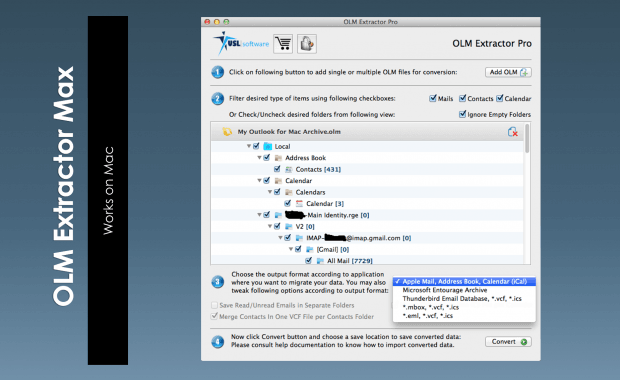Toggle Save Read/Unread Emails in Separate Folders
This screenshot has width=620, height=380.
coord(214,305)
